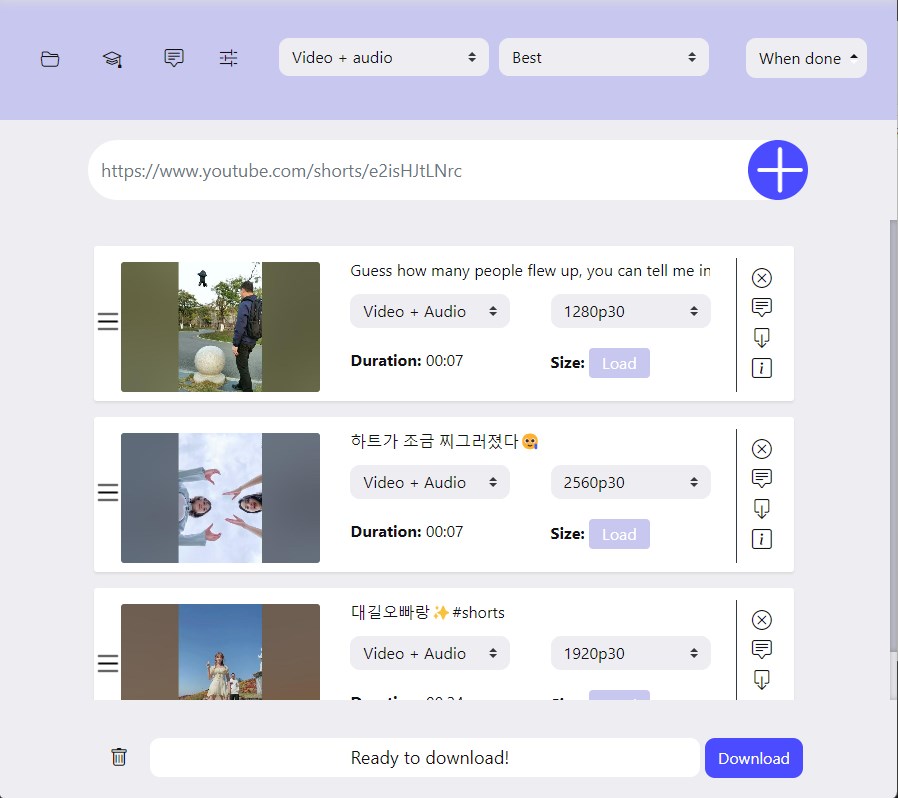This screenshot has height=798, width=898.
Task: Open the 2560p30 quality dropdown
Action: 631,482
